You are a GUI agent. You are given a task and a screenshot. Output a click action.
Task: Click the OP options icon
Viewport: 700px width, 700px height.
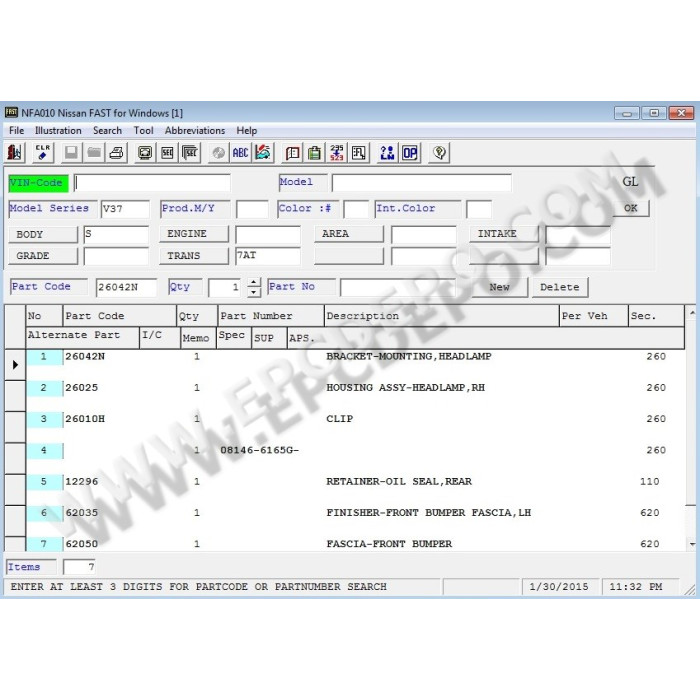click(x=410, y=153)
